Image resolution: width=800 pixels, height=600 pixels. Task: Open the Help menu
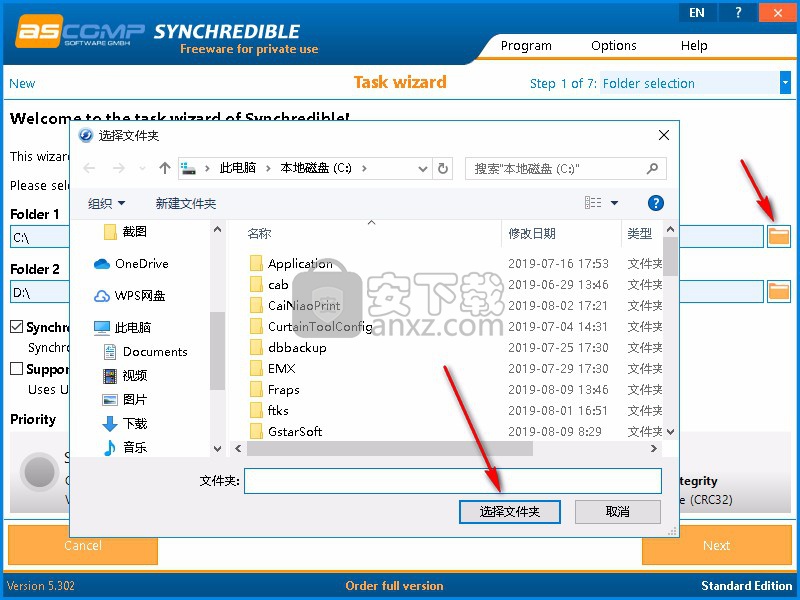694,46
